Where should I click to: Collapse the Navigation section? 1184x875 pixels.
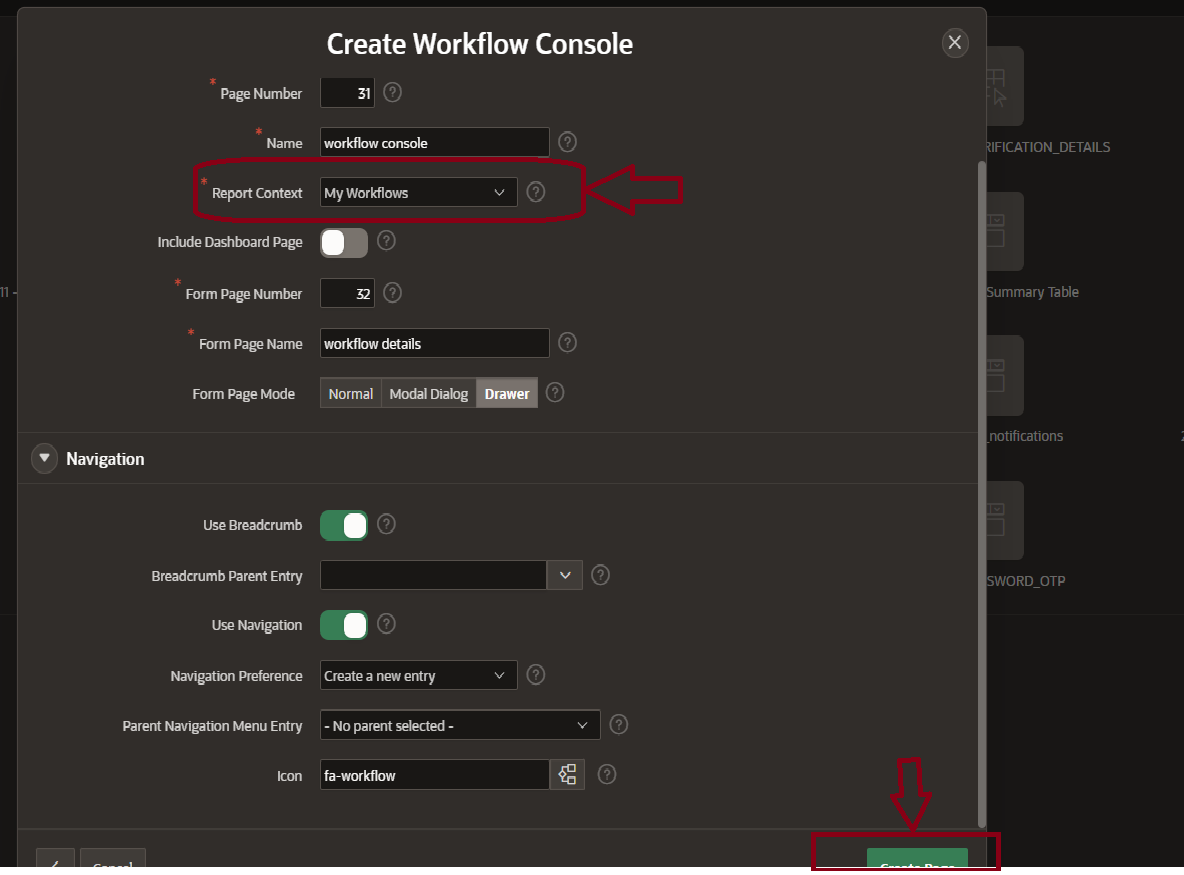[x=45, y=458]
